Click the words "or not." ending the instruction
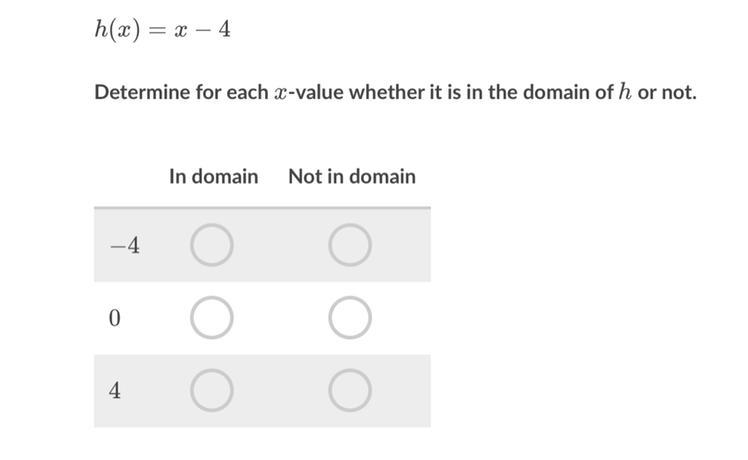This screenshot has height=460, width=748. point(667,92)
